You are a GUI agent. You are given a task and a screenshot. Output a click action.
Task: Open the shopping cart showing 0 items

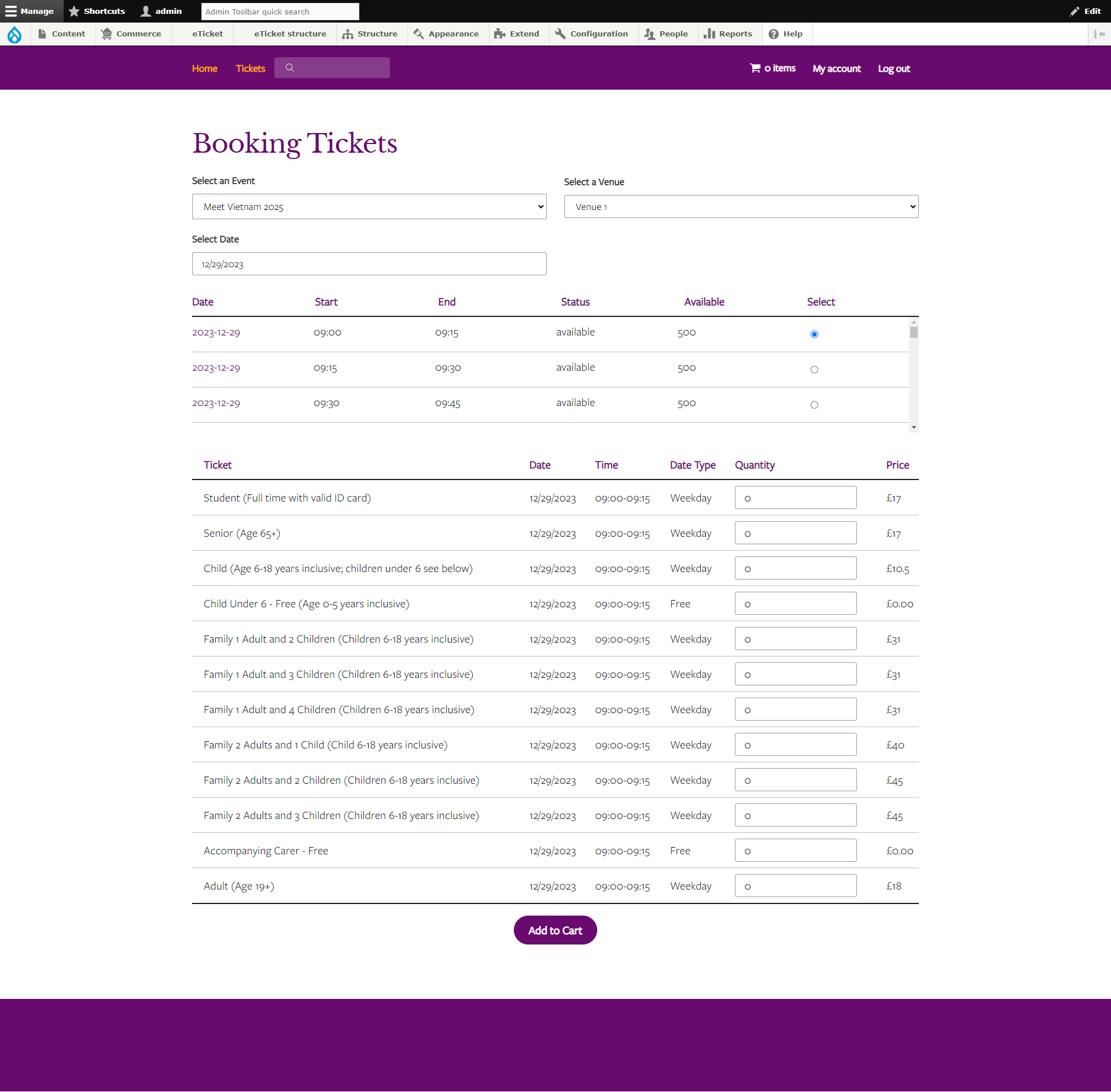point(772,68)
